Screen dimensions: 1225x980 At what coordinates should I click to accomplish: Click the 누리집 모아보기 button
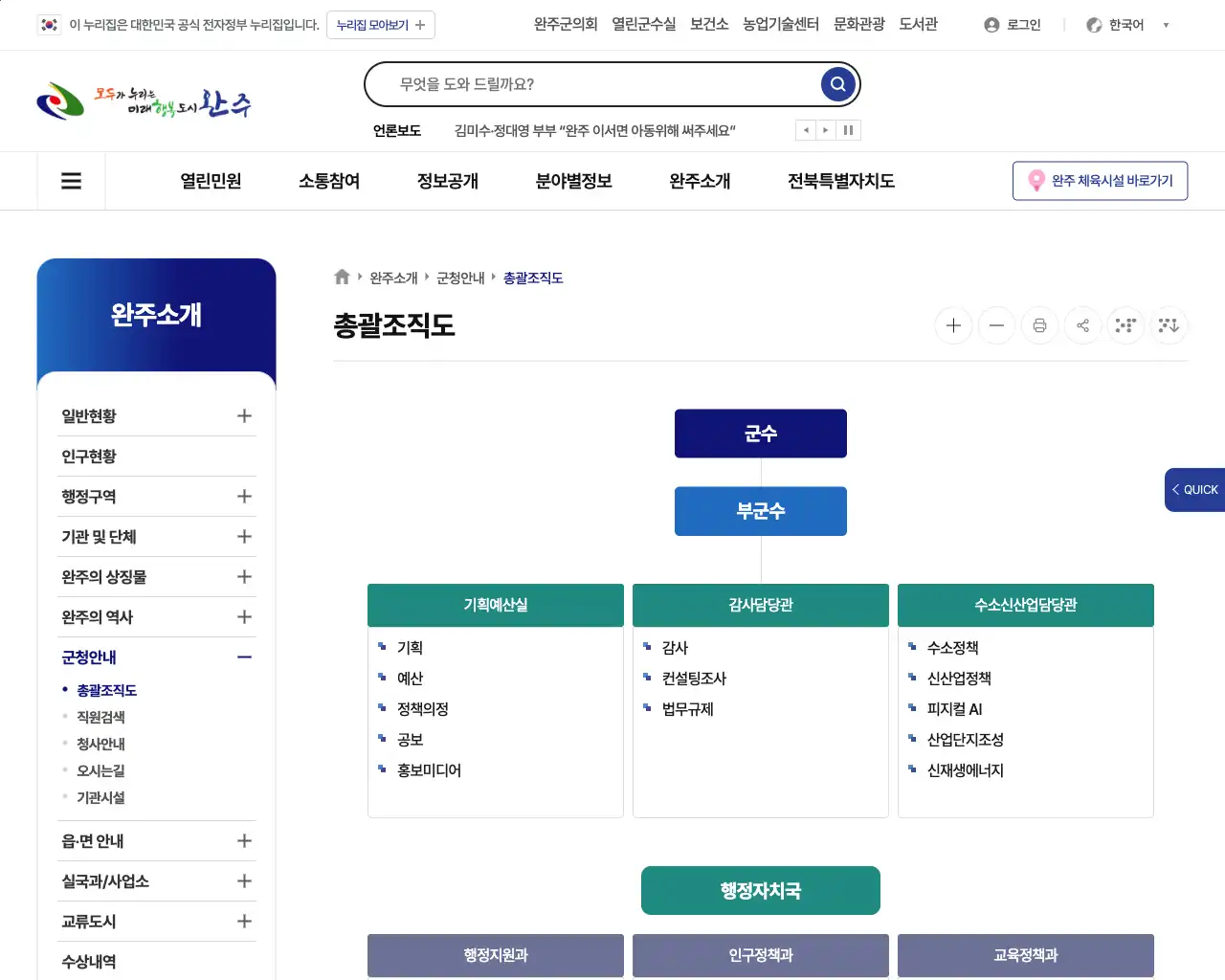[x=381, y=25]
